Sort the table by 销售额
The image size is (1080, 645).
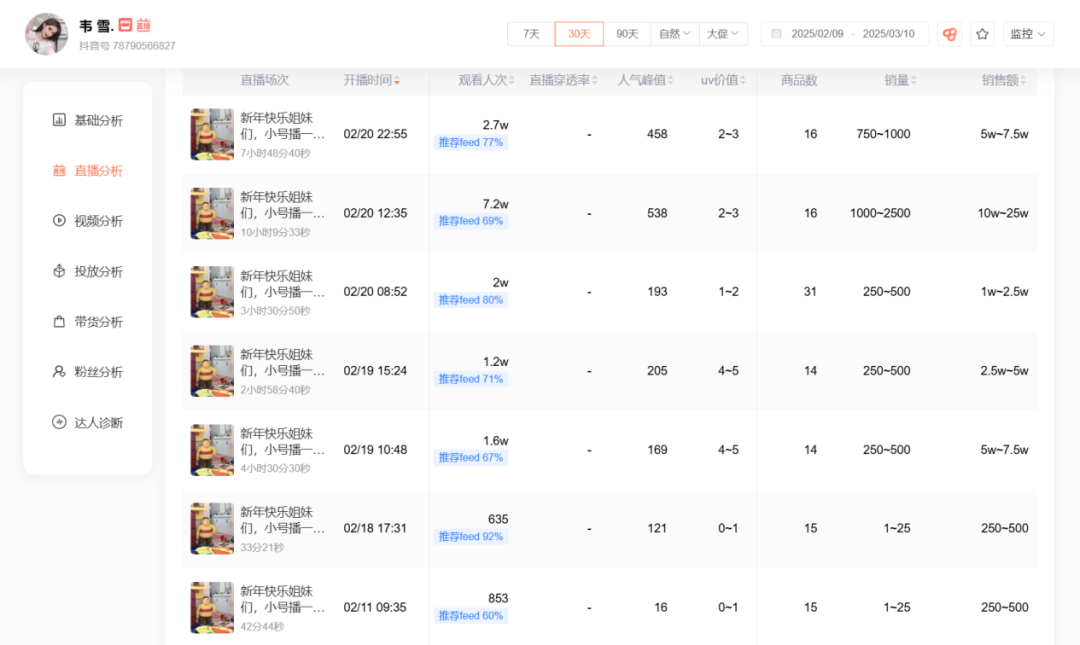[x=1004, y=80]
